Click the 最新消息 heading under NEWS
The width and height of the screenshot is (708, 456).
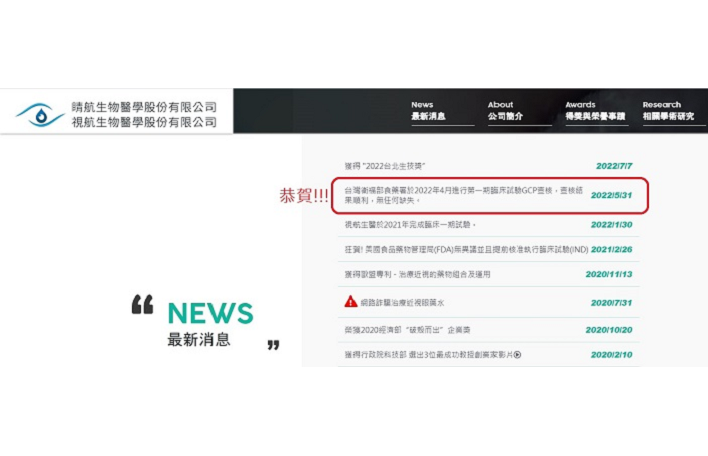click(199, 339)
